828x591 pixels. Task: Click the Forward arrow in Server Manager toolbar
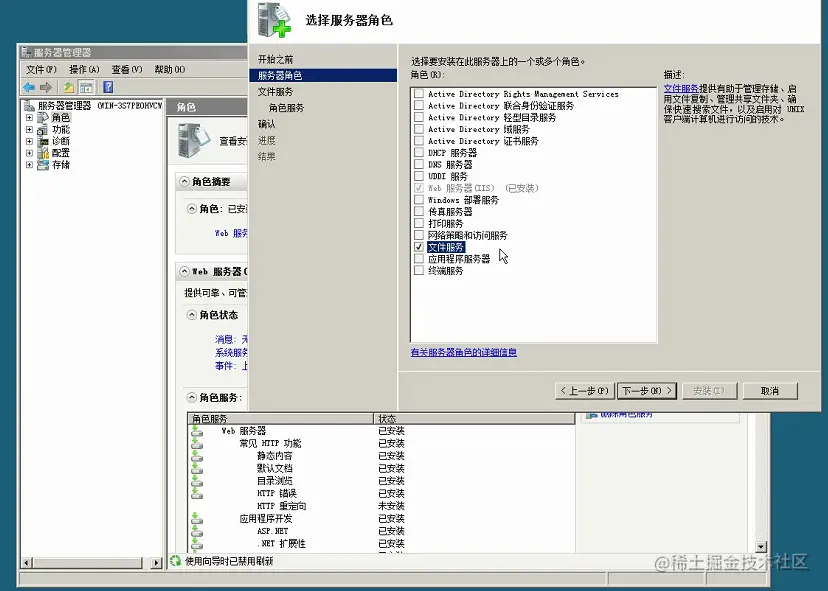coord(46,87)
